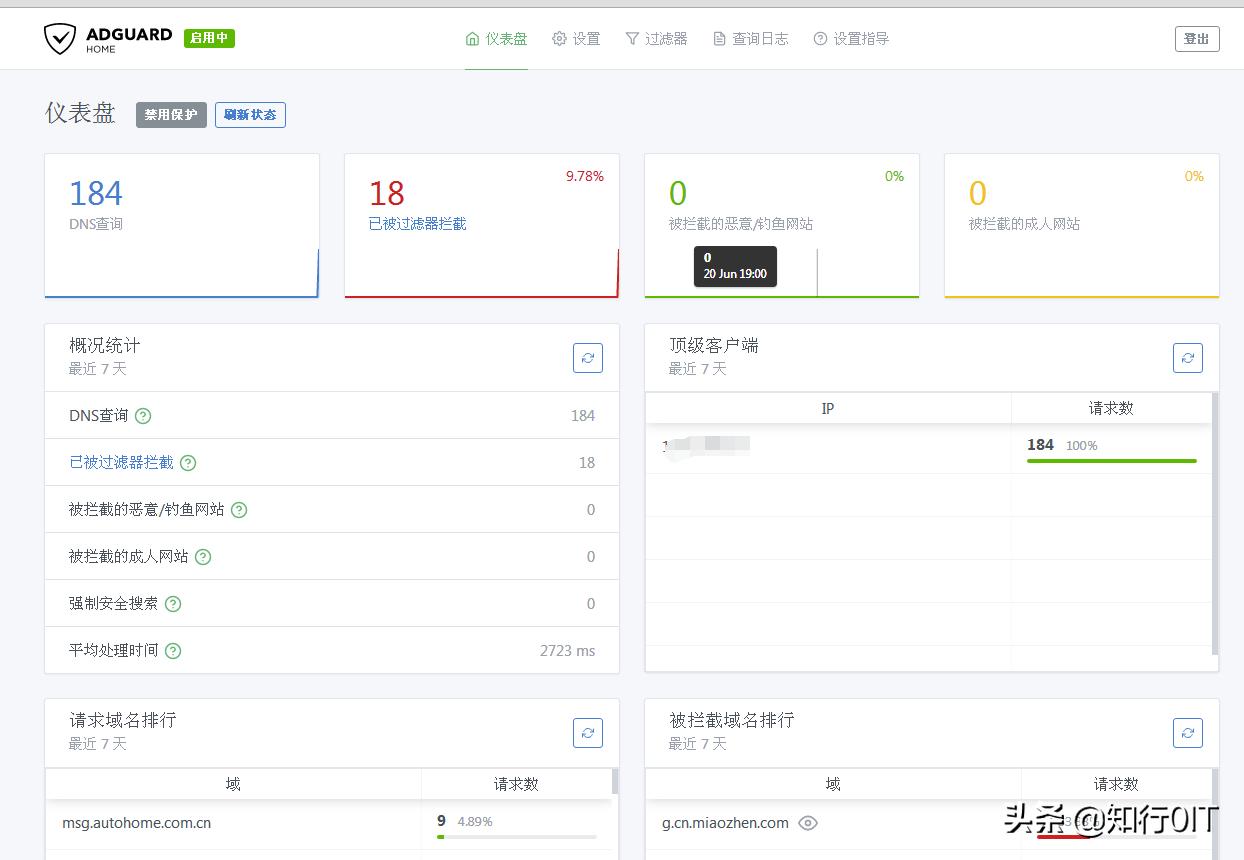1244x860 pixels.
Task: Click the 登出 logout button
Action: [1197, 39]
